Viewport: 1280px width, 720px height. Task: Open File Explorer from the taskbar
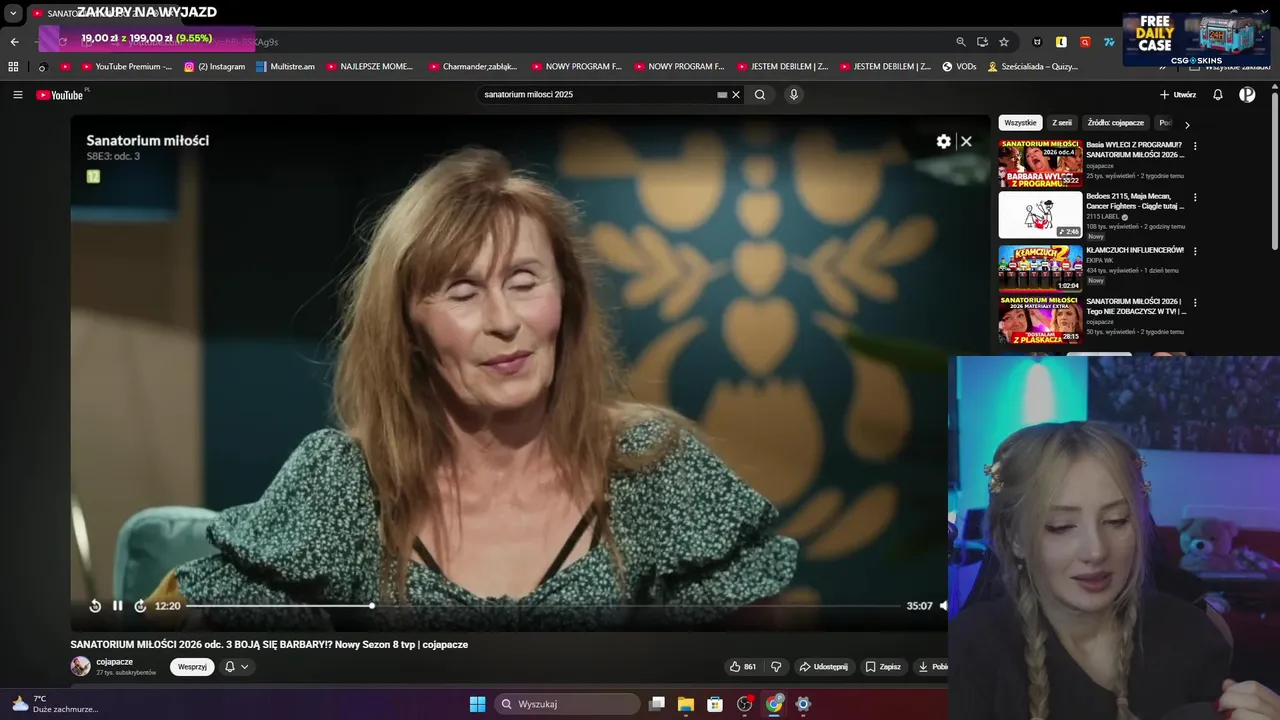pos(686,704)
